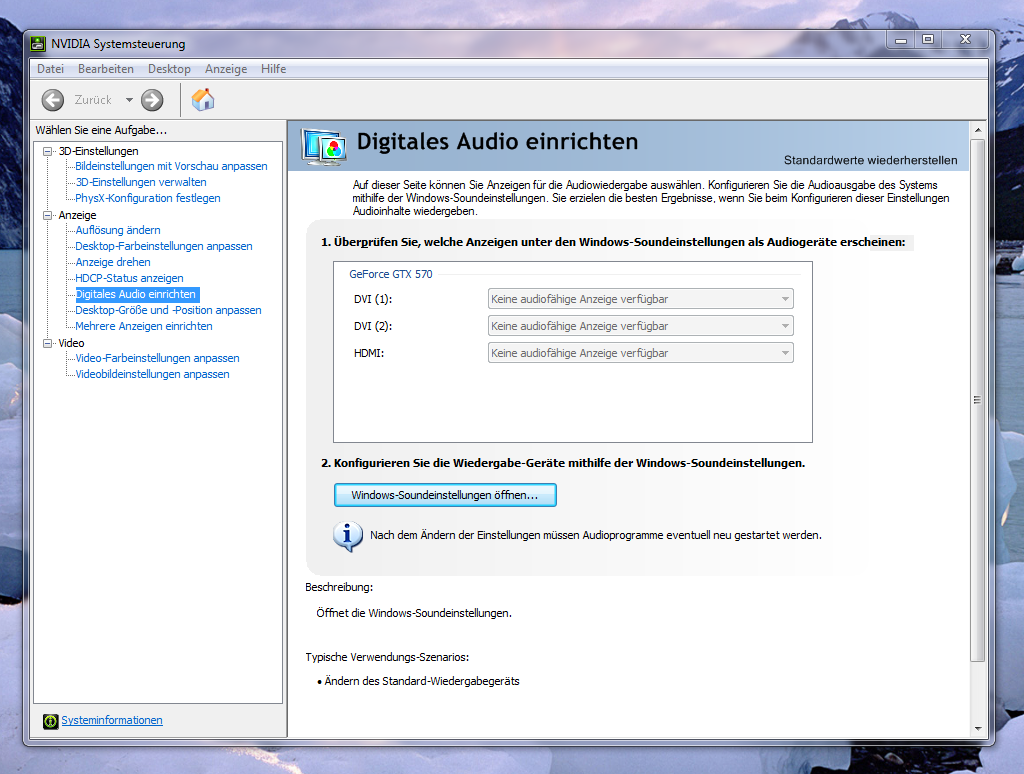Minimize the NVIDIA Systemsteuerung window
Viewport: 1024px width, 774px height.
click(901, 40)
